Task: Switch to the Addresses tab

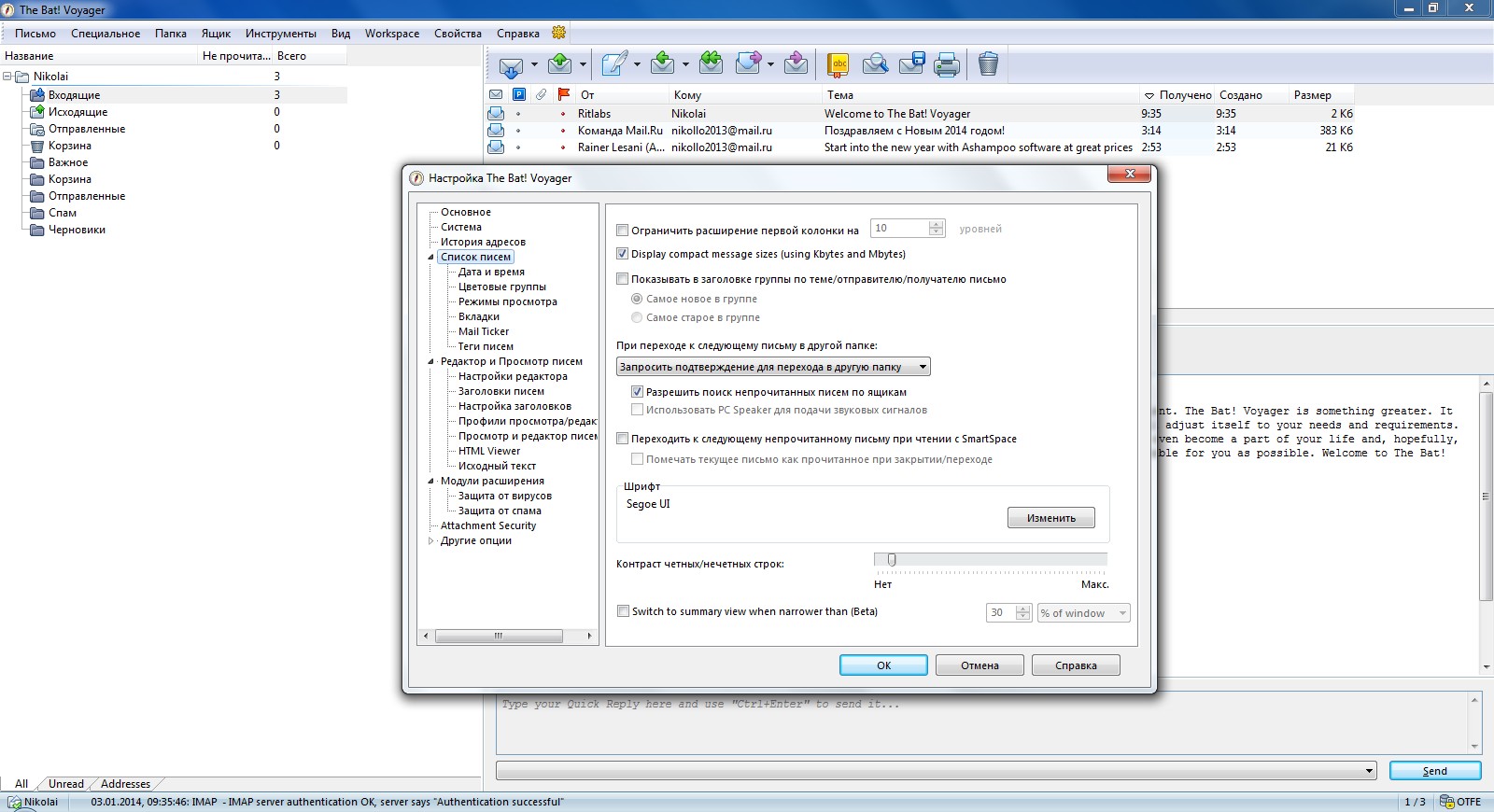Action: pyautogui.click(x=125, y=784)
